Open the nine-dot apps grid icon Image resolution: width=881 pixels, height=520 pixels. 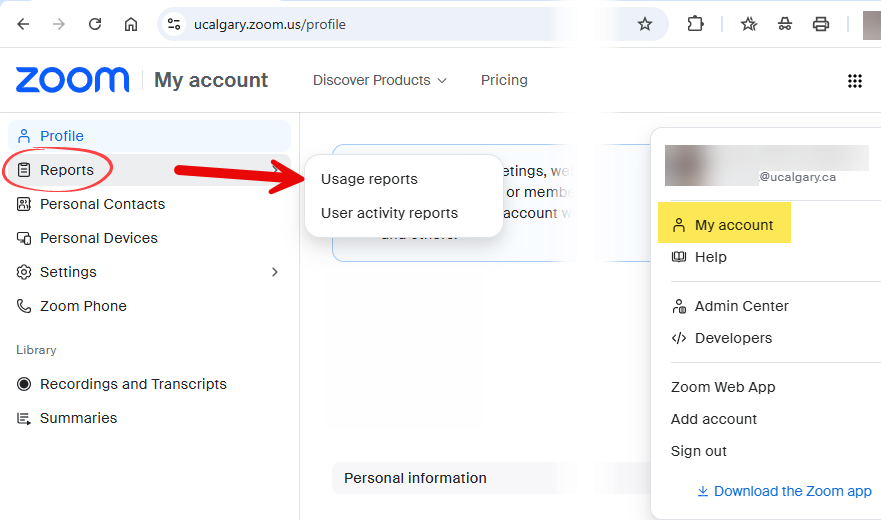[x=855, y=81]
